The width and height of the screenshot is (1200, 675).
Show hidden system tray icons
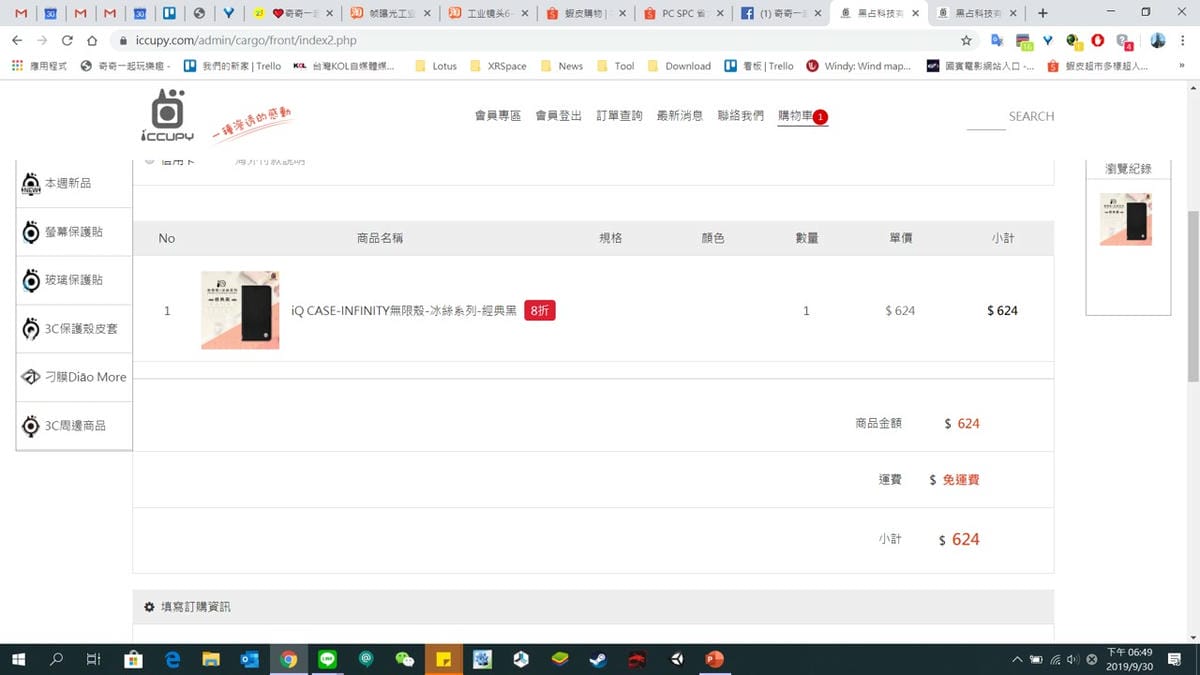click(x=1018, y=659)
